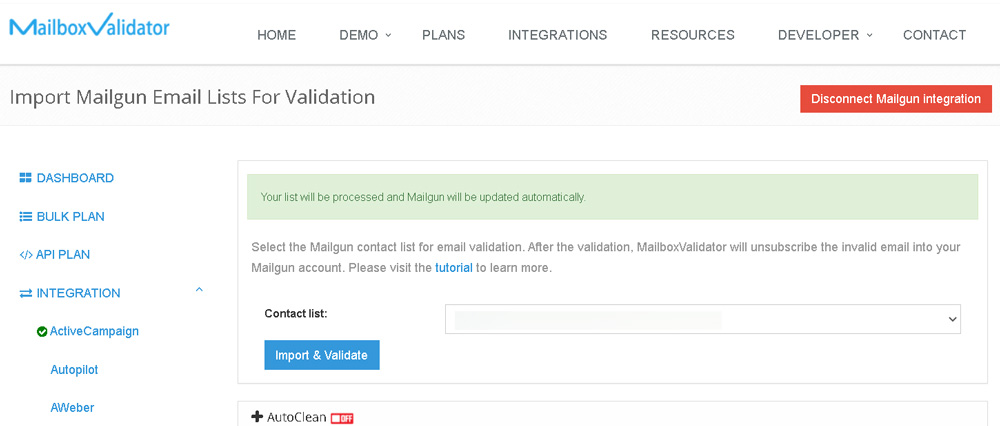Screen dimensions: 1000x426
Task: Click the Bulk Plan list icon
Action: coord(26,217)
